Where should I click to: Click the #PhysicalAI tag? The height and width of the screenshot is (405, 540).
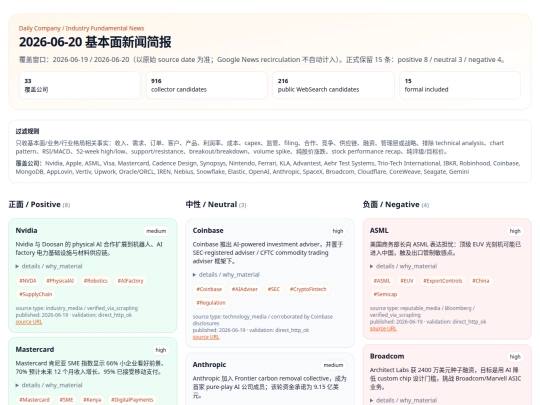[x=60, y=281]
